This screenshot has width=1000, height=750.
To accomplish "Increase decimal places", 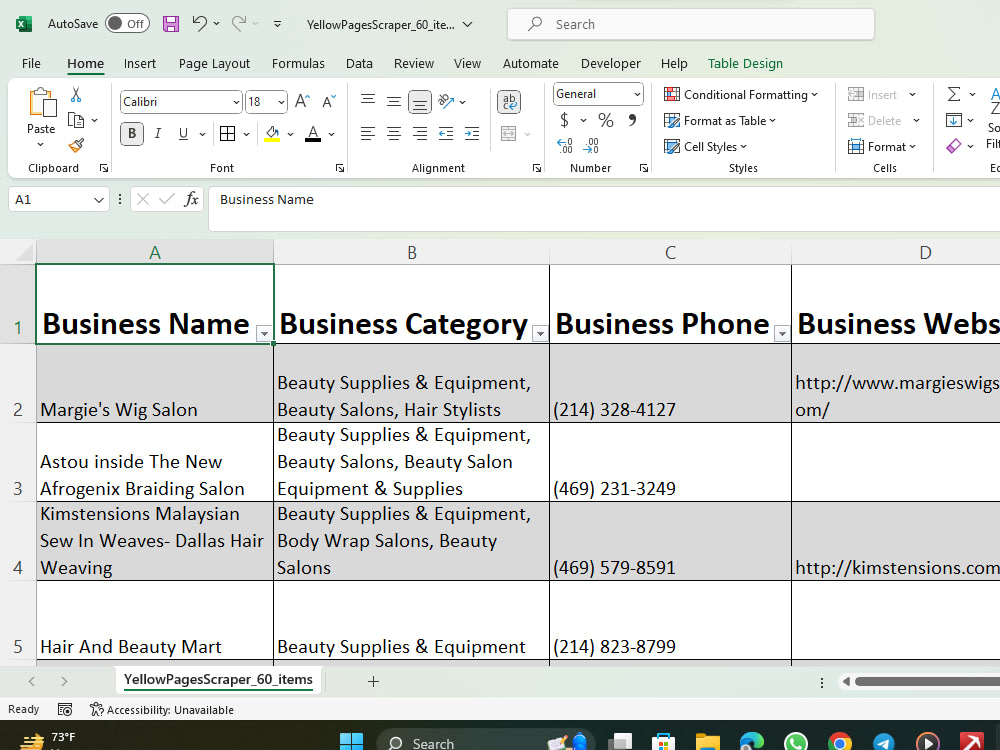I will [x=564, y=146].
